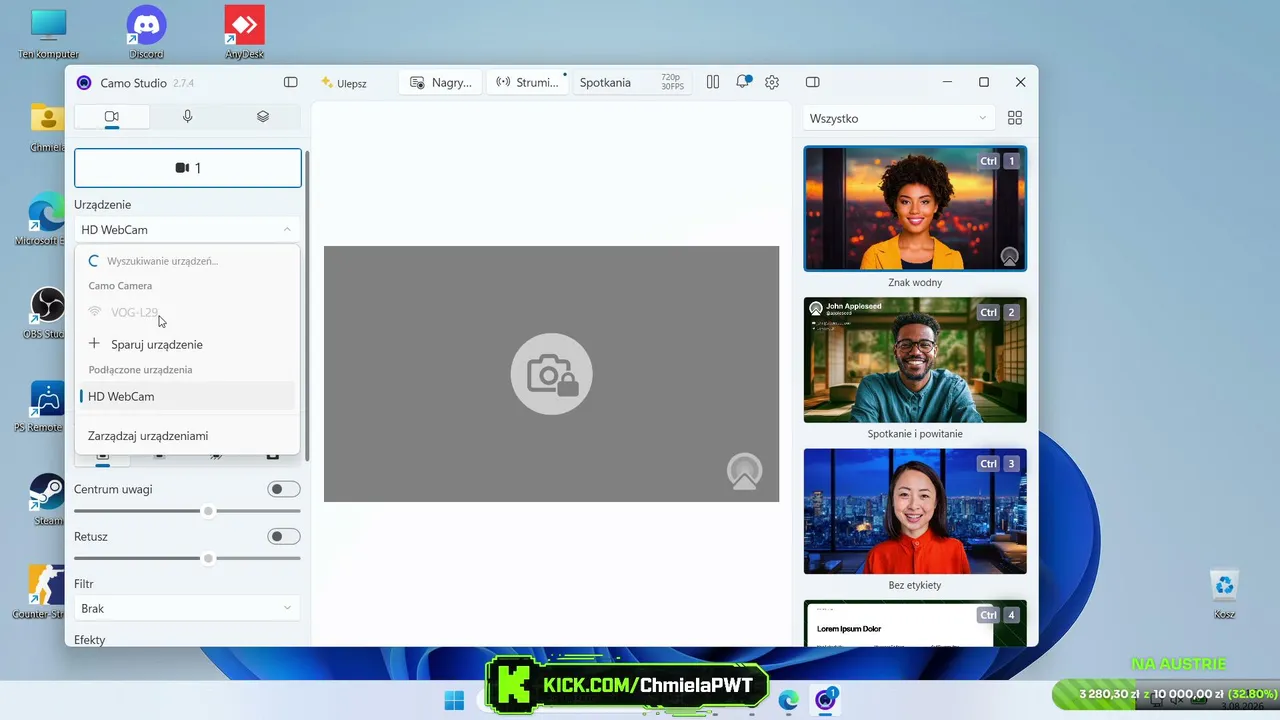Open the Spotkania 720p 30FPS selector
The image size is (1280, 720).
tap(632, 82)
